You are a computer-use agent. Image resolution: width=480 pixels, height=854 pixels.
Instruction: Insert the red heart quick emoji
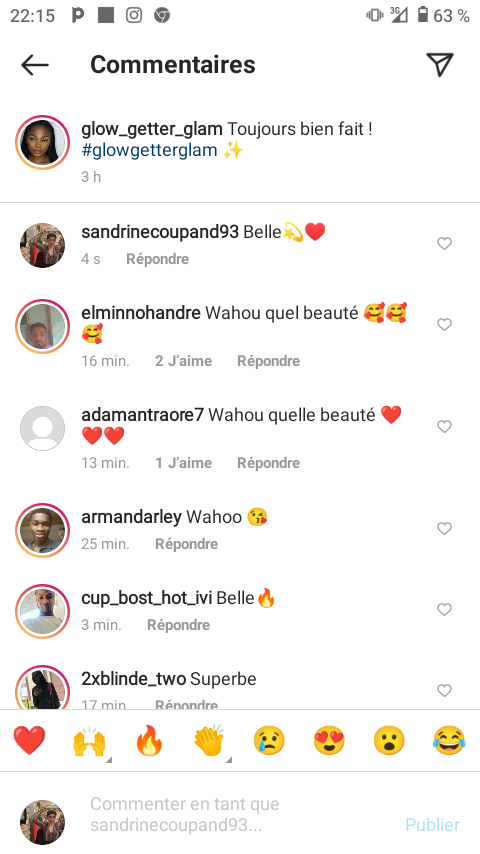click(x=29, y=740)
